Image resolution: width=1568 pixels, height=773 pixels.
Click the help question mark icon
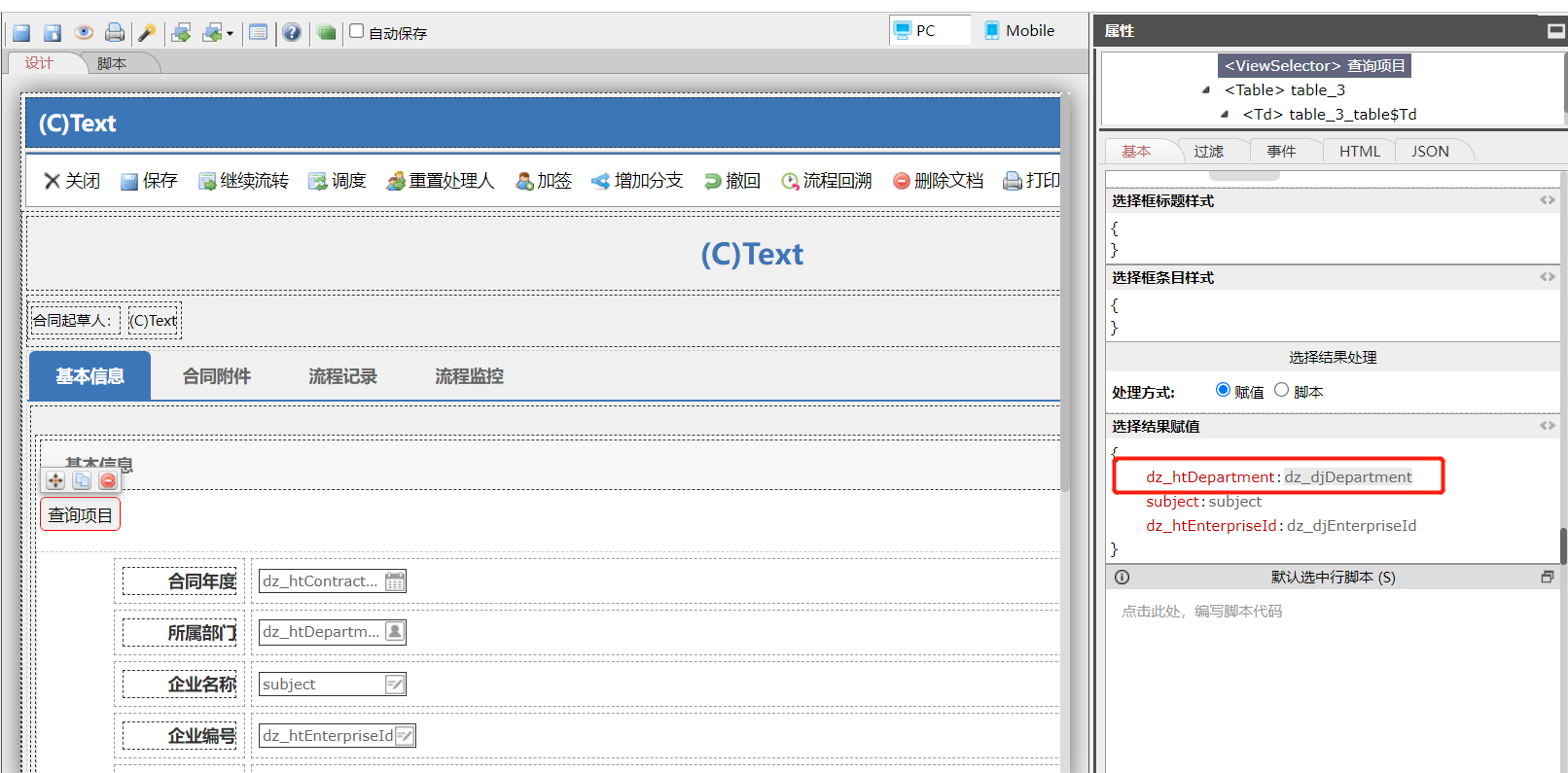292,33
